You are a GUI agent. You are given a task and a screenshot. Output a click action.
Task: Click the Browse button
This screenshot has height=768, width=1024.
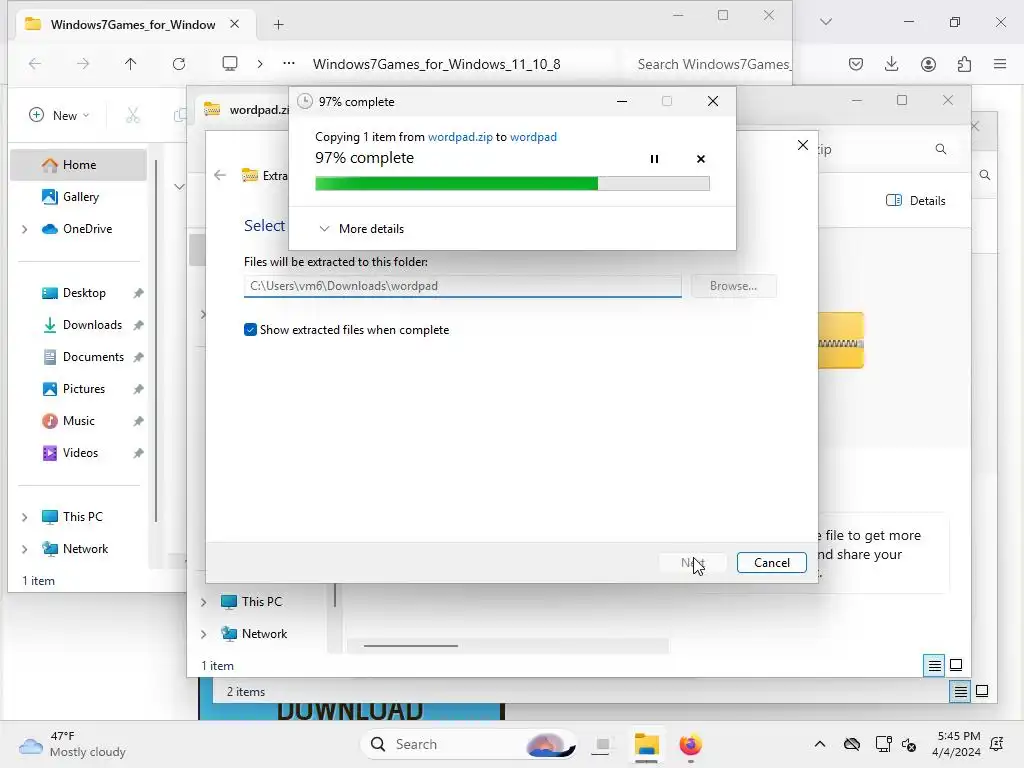(733, 286)
